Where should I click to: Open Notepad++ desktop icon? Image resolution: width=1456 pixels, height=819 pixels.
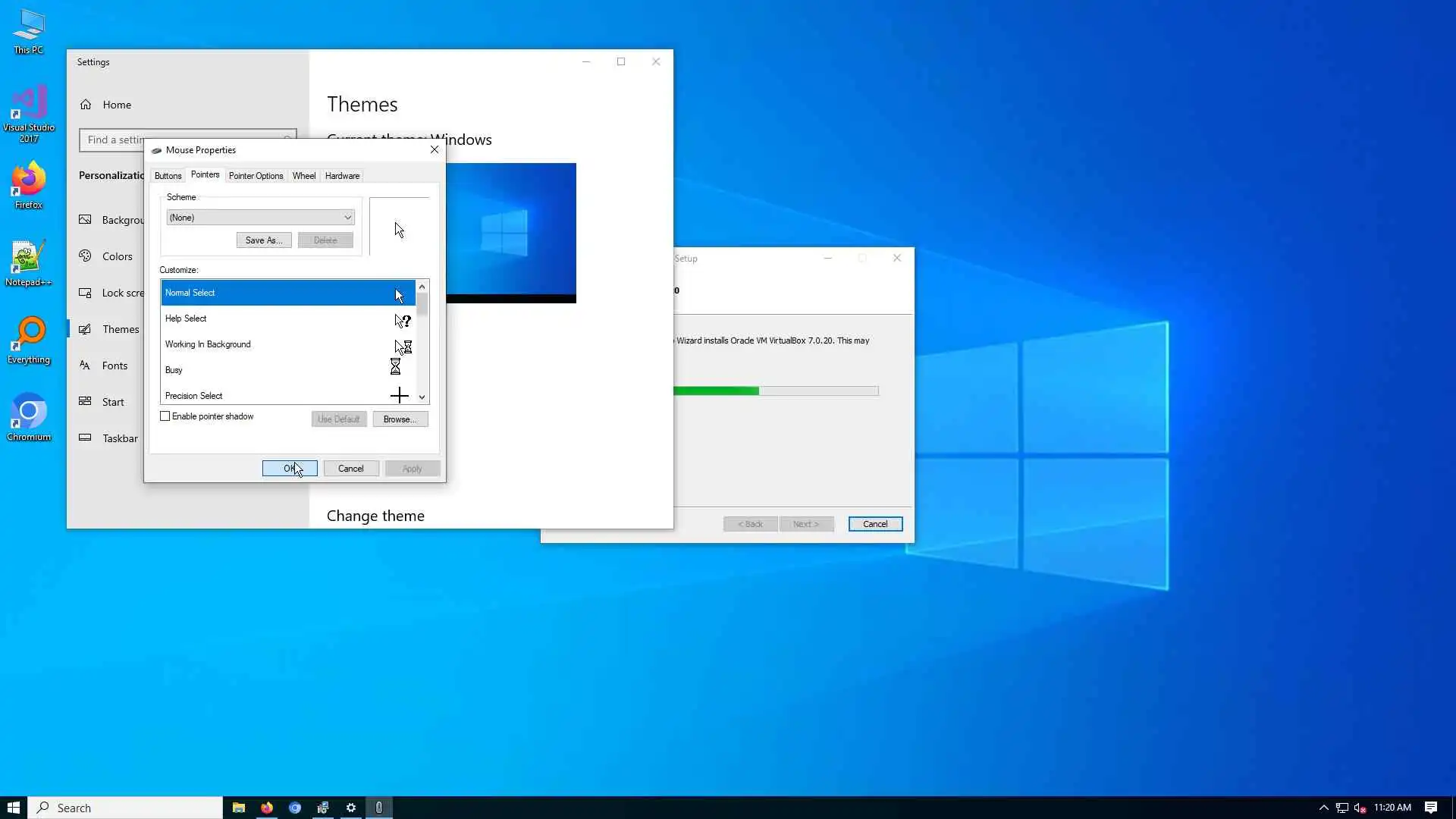28,260
